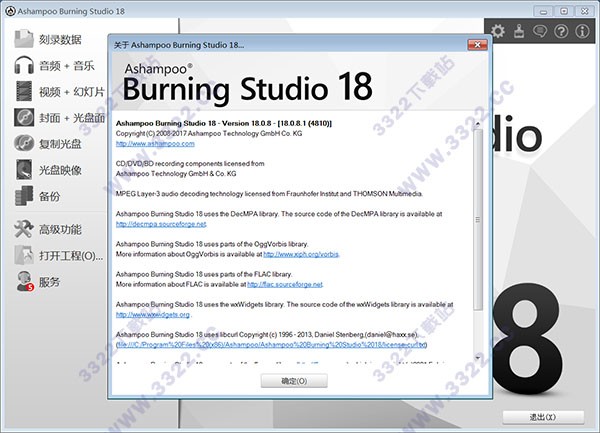
Task: Open help with the question mark icon
Action: click(x=561, y=31)
